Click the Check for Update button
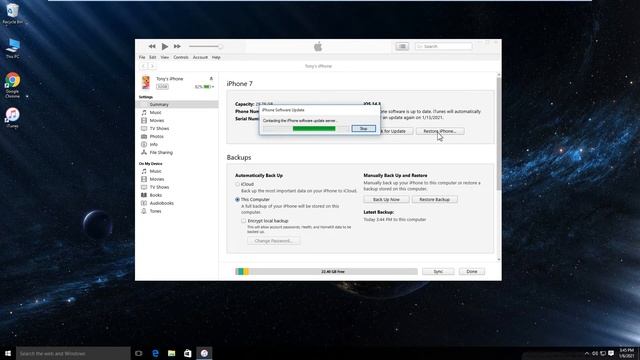Viewport: 640px width, 360px height. pos(395,131)
